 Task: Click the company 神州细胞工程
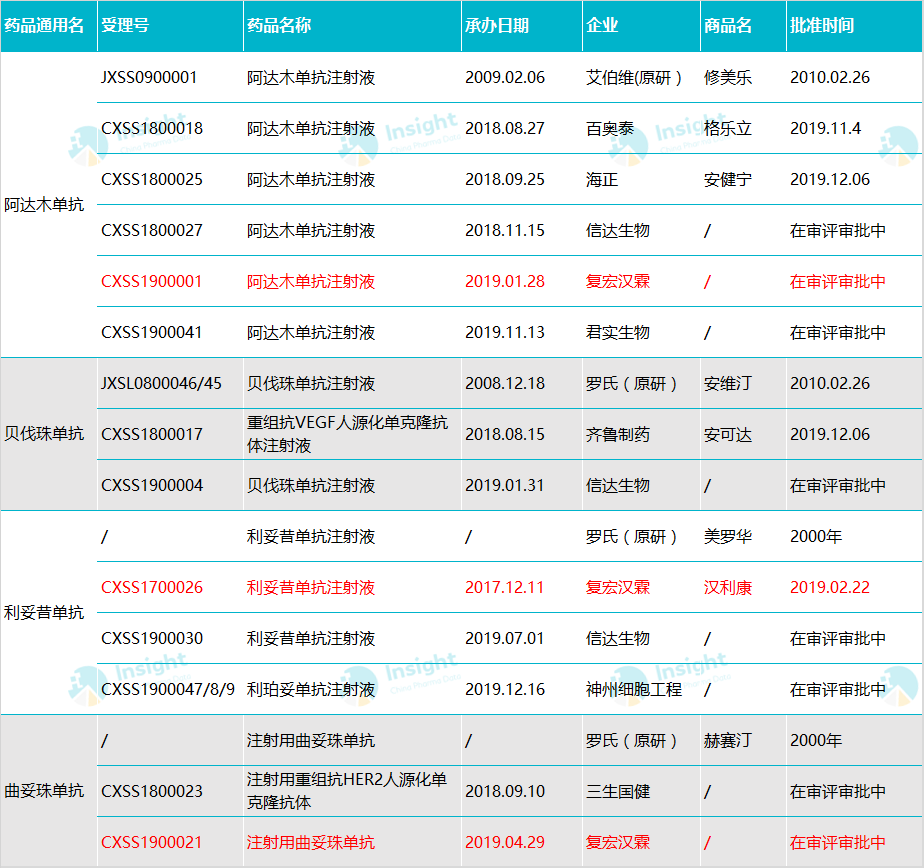point(634,689)
